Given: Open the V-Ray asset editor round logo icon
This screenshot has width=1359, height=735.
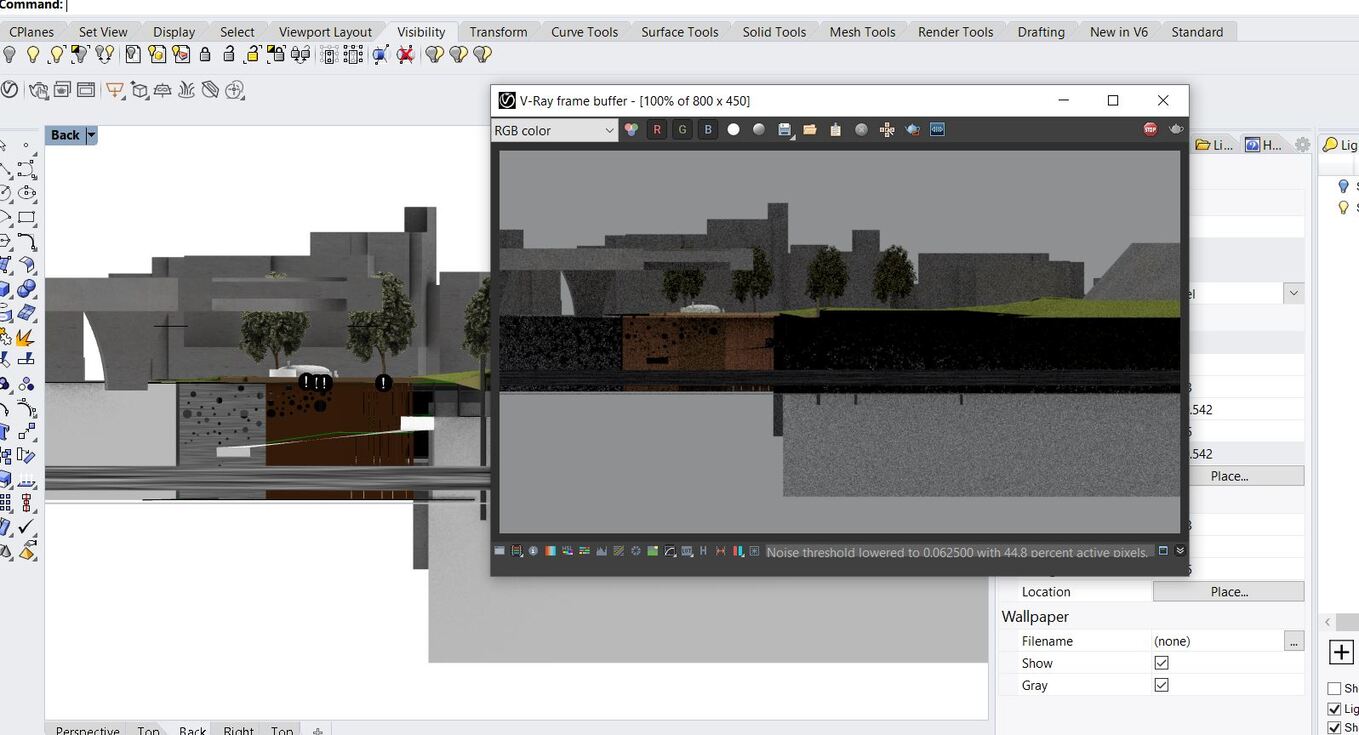Looking at the screenshot, I should (x=10, y=90).
